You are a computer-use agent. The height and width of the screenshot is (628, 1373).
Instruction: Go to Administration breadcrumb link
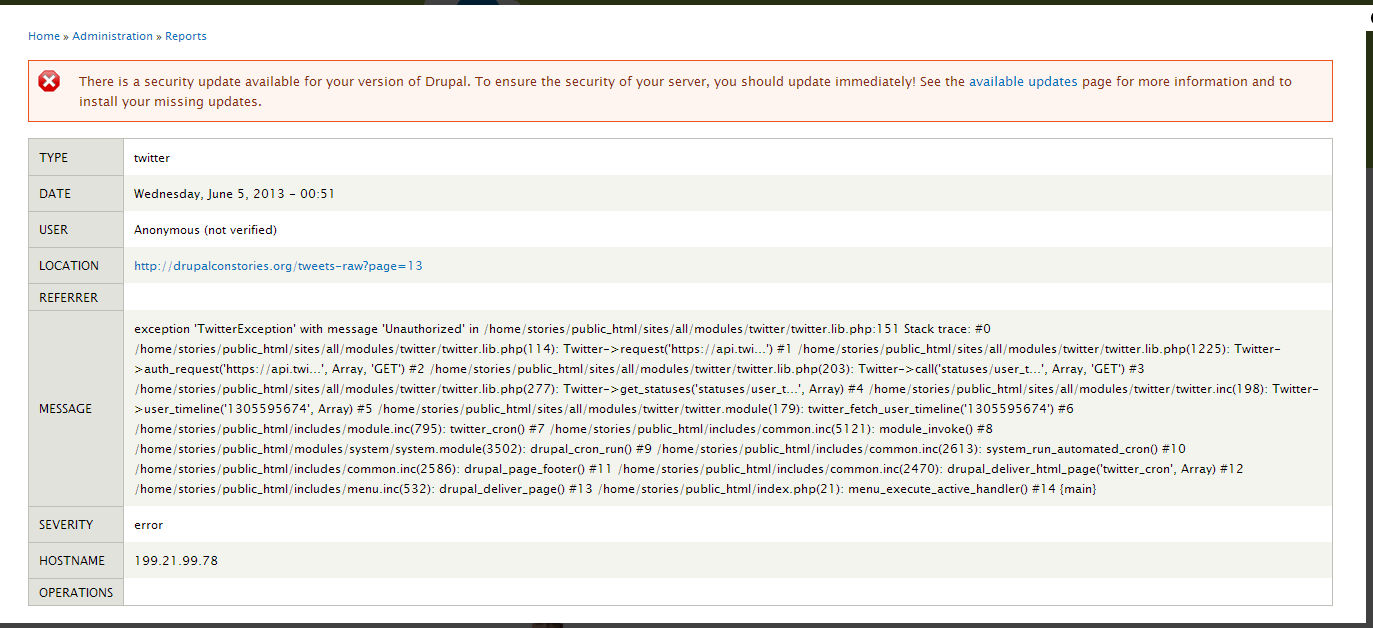113,36
